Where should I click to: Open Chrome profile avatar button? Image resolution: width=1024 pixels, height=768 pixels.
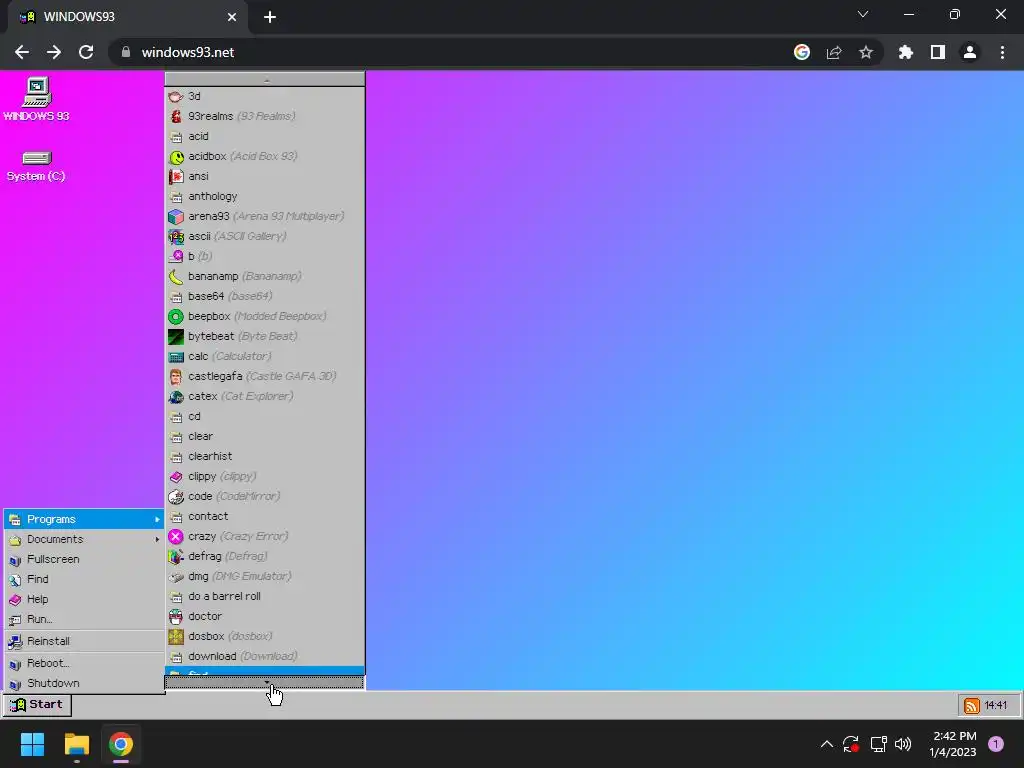970,52
